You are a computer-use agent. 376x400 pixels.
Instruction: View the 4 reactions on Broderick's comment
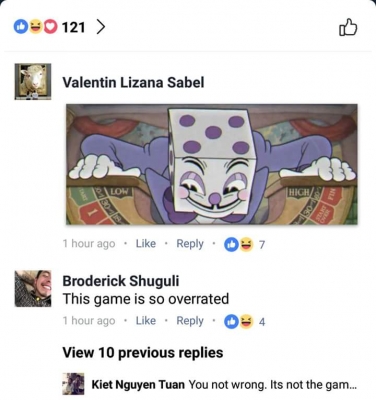pos(244,322)
